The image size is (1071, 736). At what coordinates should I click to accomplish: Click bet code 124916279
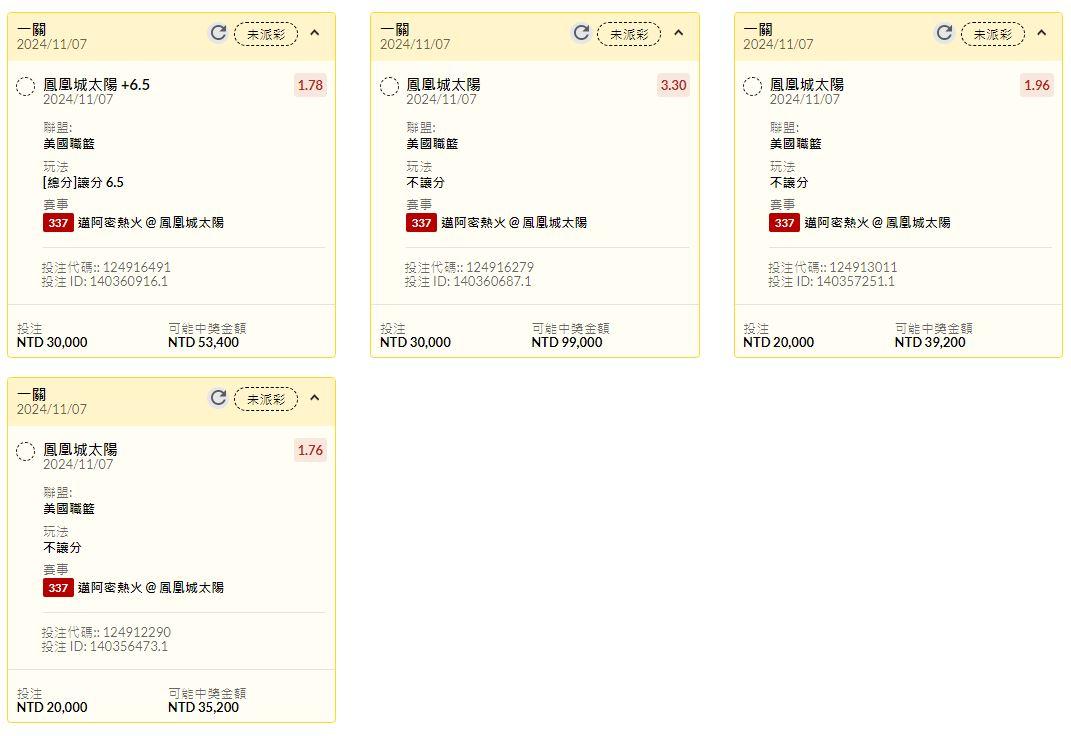tap(500, 267)
